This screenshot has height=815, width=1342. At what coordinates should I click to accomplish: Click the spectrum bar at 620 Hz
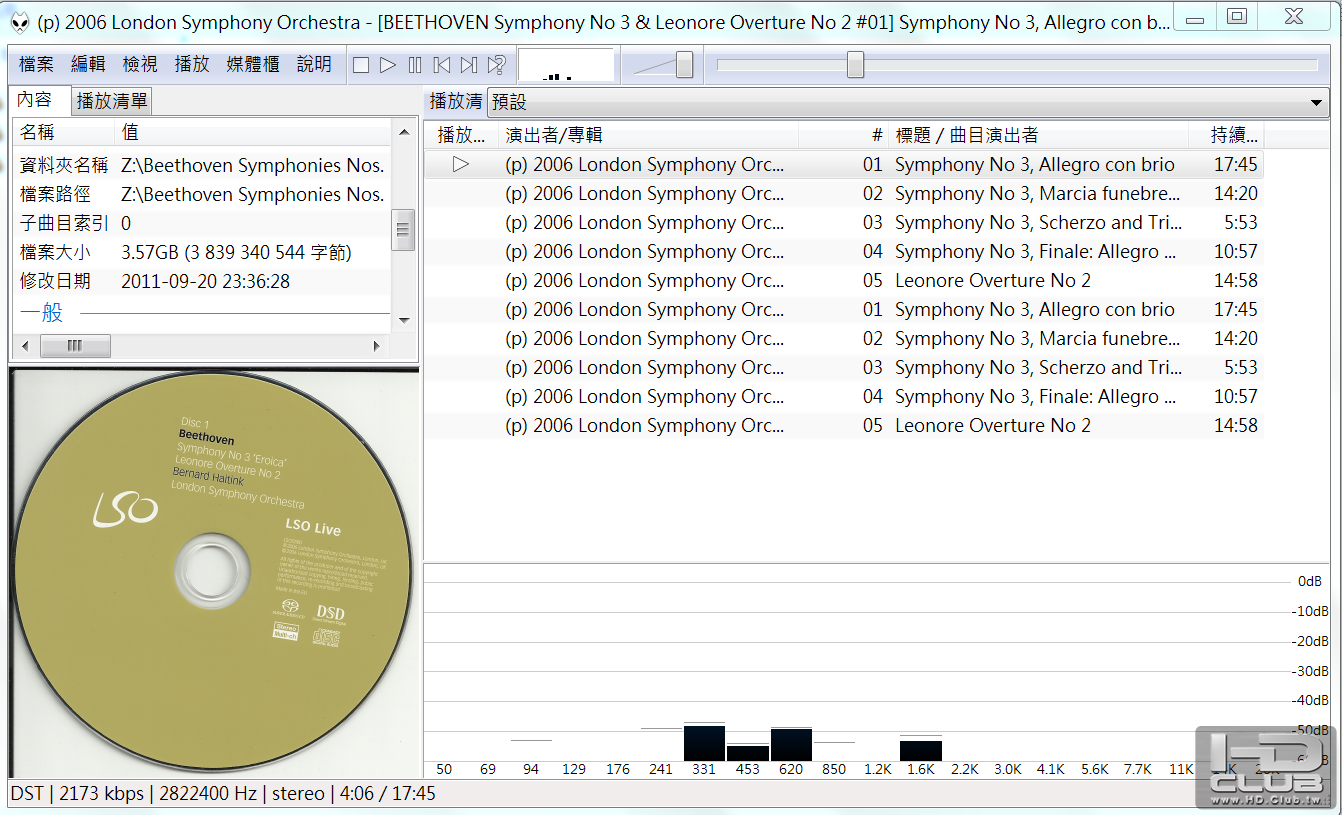[x=791, y=745]
